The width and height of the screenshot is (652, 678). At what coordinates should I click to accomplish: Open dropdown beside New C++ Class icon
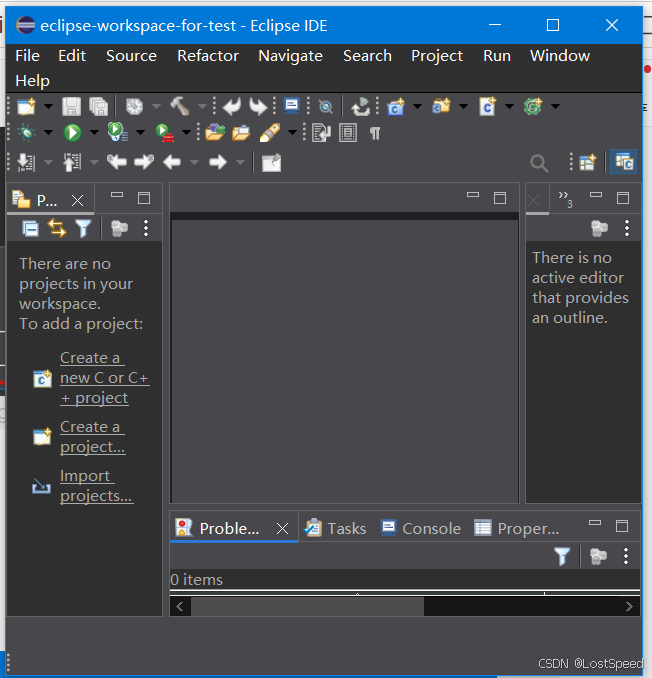point(556,106)
